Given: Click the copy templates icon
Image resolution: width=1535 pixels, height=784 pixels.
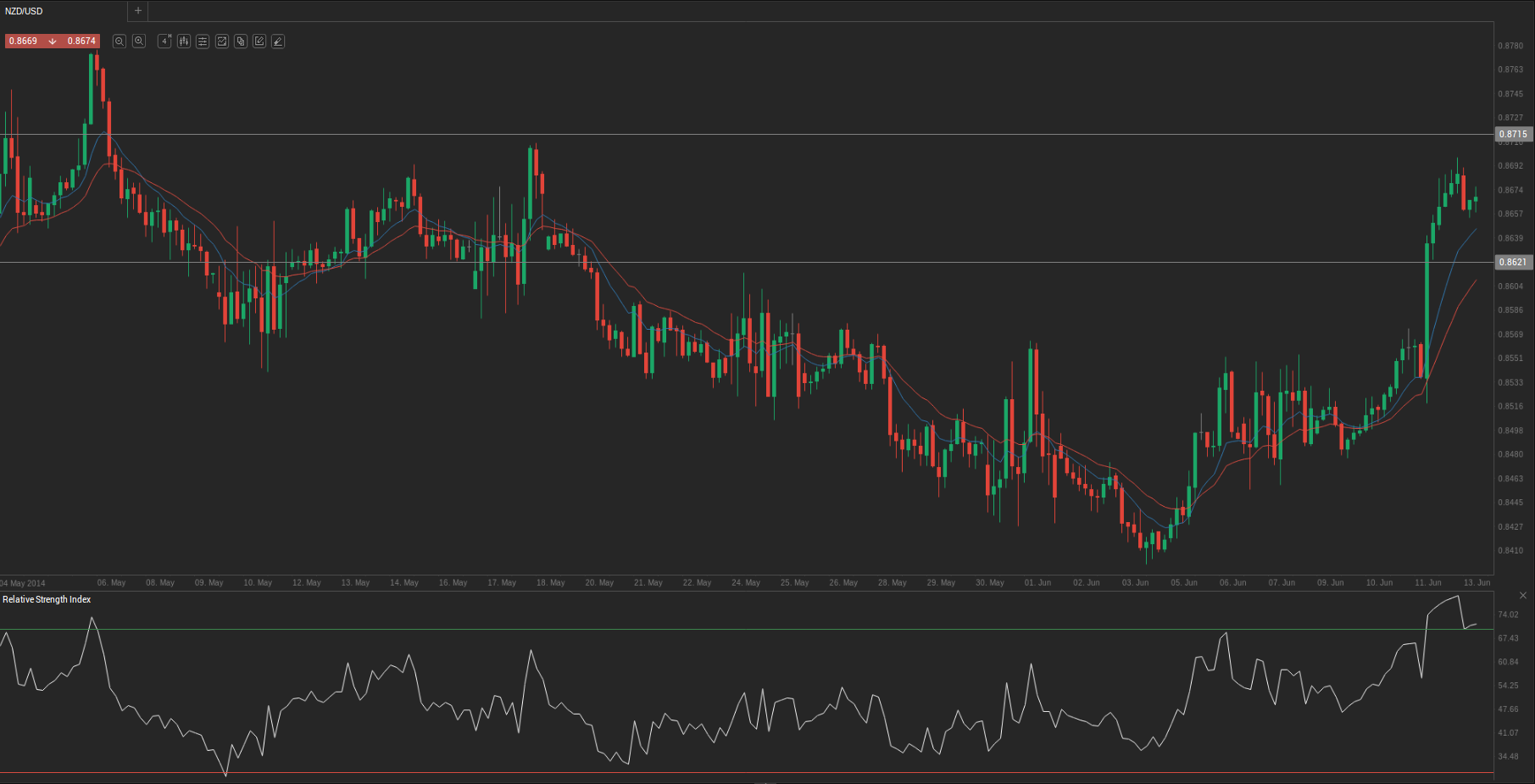Looking at the screenshot, I should 241,41.
